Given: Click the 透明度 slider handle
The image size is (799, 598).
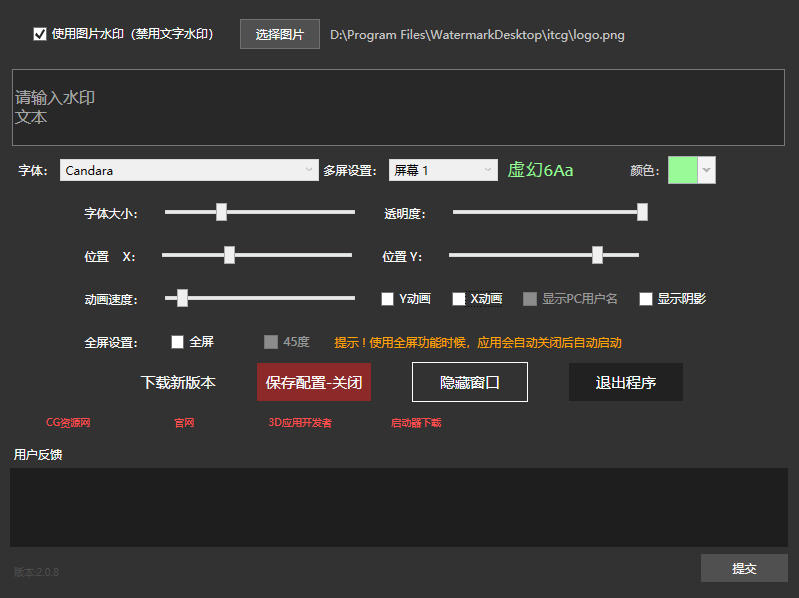Looking at the screenshot, I should click(x=642, y=212).
